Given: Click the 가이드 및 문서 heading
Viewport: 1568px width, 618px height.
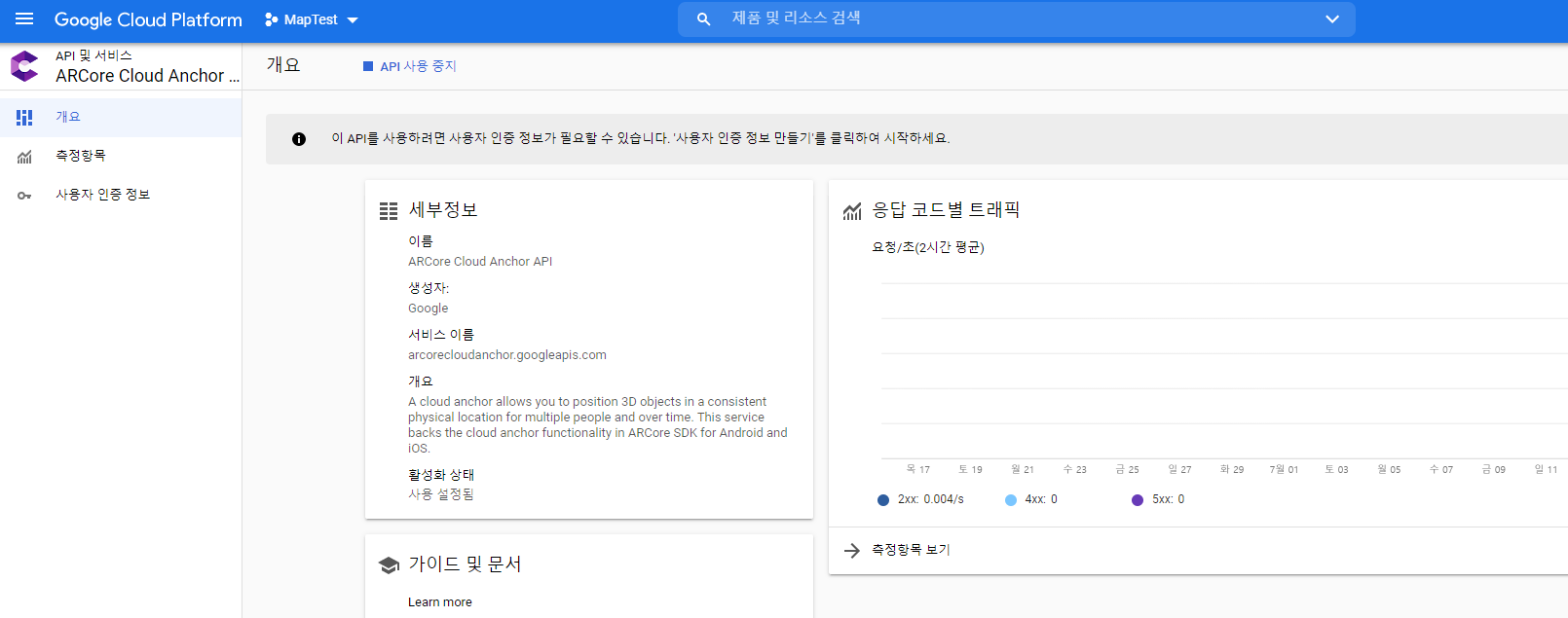Looking at the screenshot, I should click(x=465, y=564).
